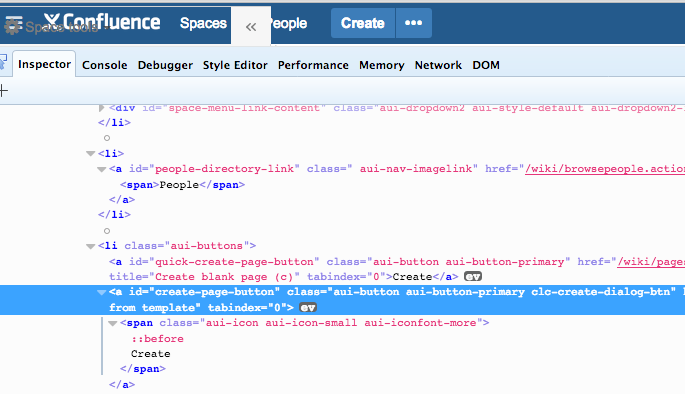Viewport: 685px width, 394px height.
Task: Collapse the li node above people-directory-link
Action: click(90, 153)
